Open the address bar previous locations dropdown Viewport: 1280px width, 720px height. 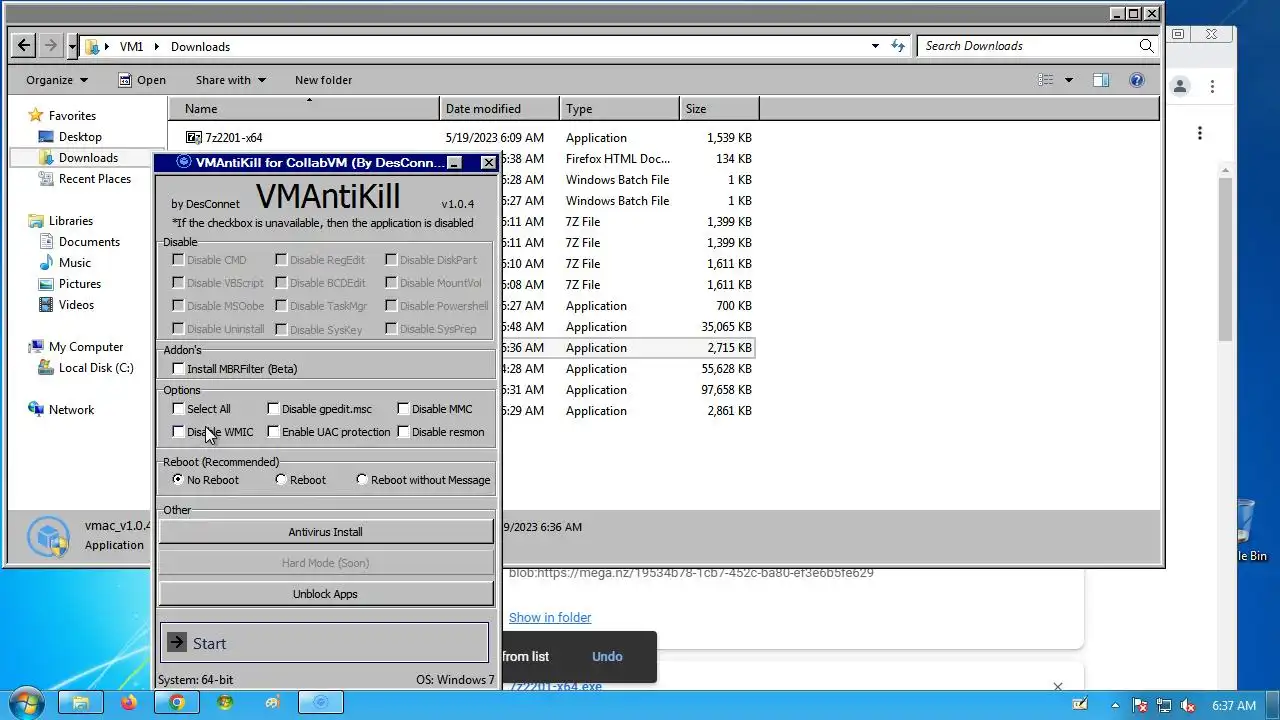(x=875, y=46)
